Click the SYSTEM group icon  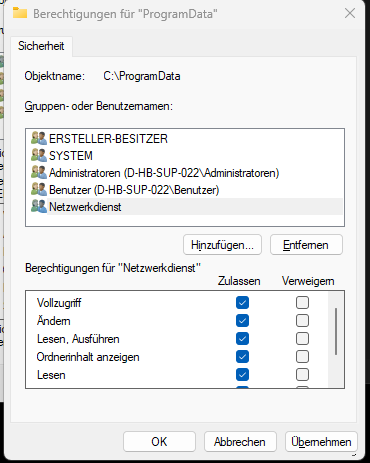(x=39, y=155)
